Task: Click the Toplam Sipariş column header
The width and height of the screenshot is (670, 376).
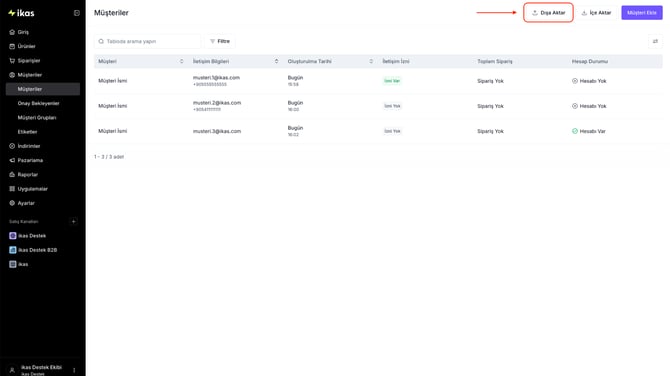Action: tap(495, 62)
